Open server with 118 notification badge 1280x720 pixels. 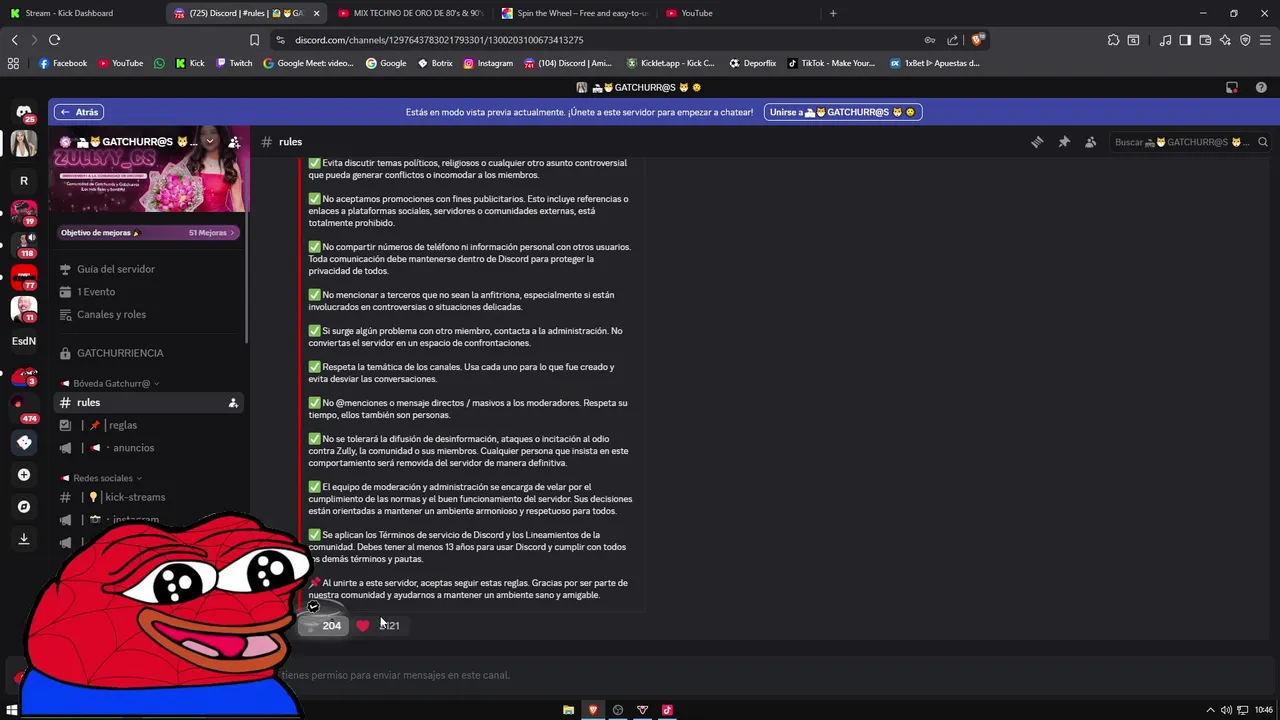24,244
